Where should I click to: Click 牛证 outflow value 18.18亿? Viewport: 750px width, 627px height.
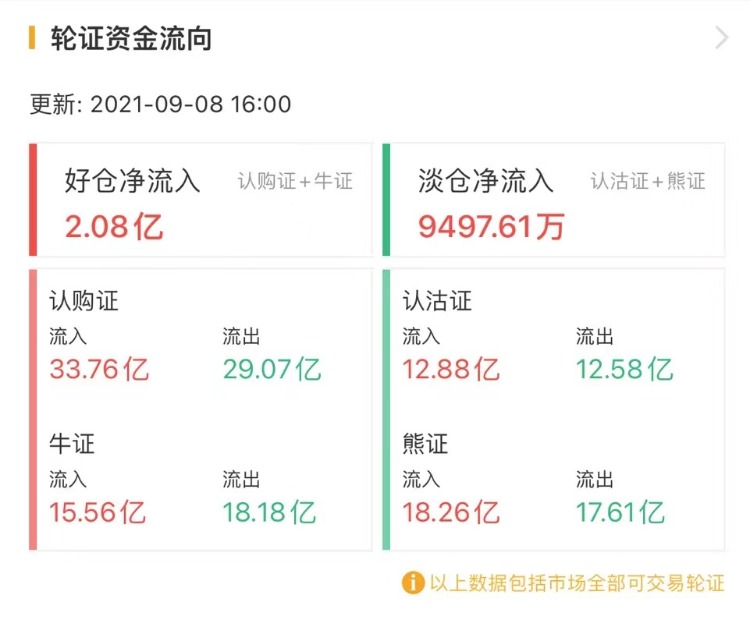point(270,513)
